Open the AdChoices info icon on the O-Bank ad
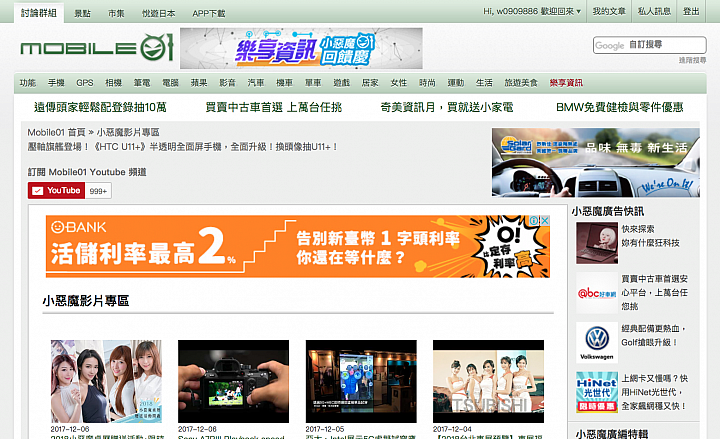 (x=534, y=220)
